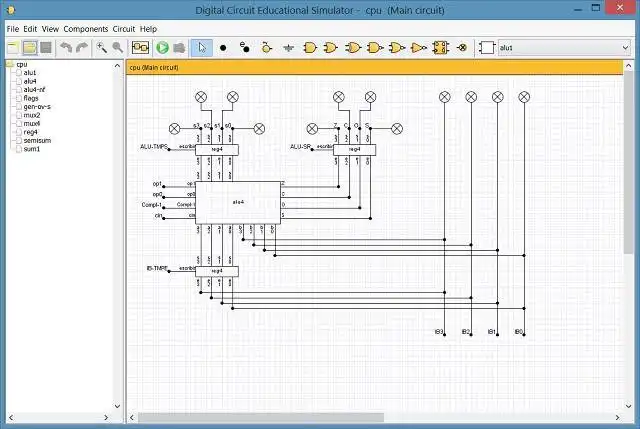Select the XOR gate tool

coord(353,48)
